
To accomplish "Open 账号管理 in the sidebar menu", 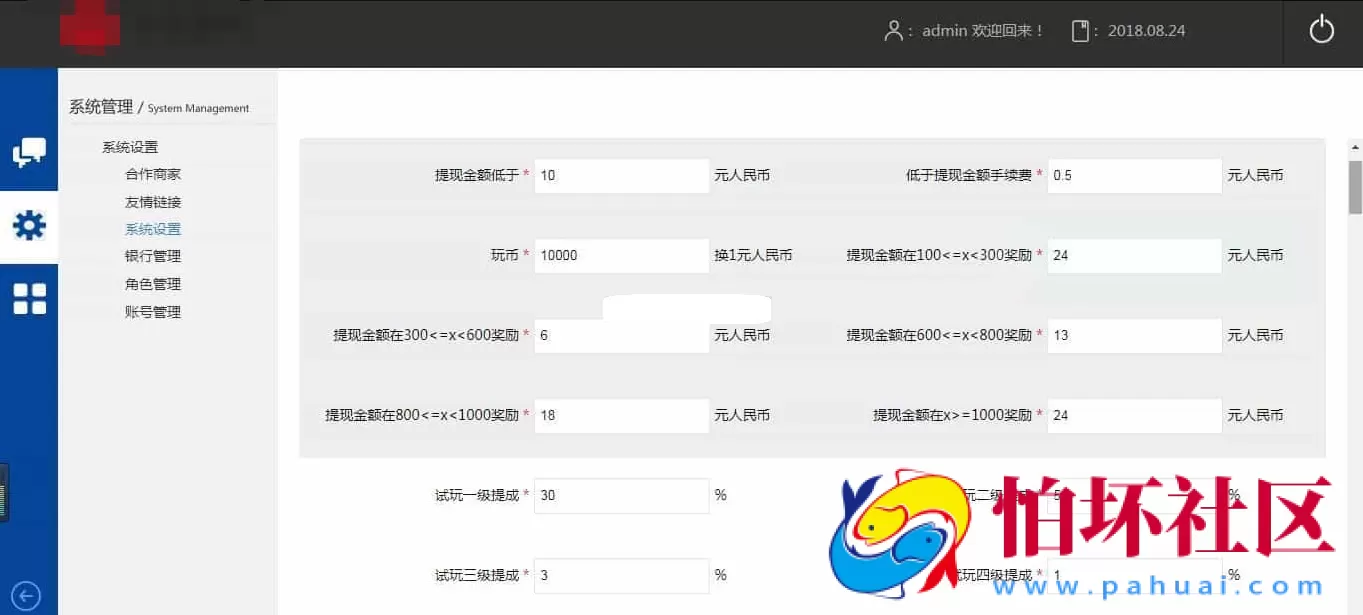I will tap(153, 311).
